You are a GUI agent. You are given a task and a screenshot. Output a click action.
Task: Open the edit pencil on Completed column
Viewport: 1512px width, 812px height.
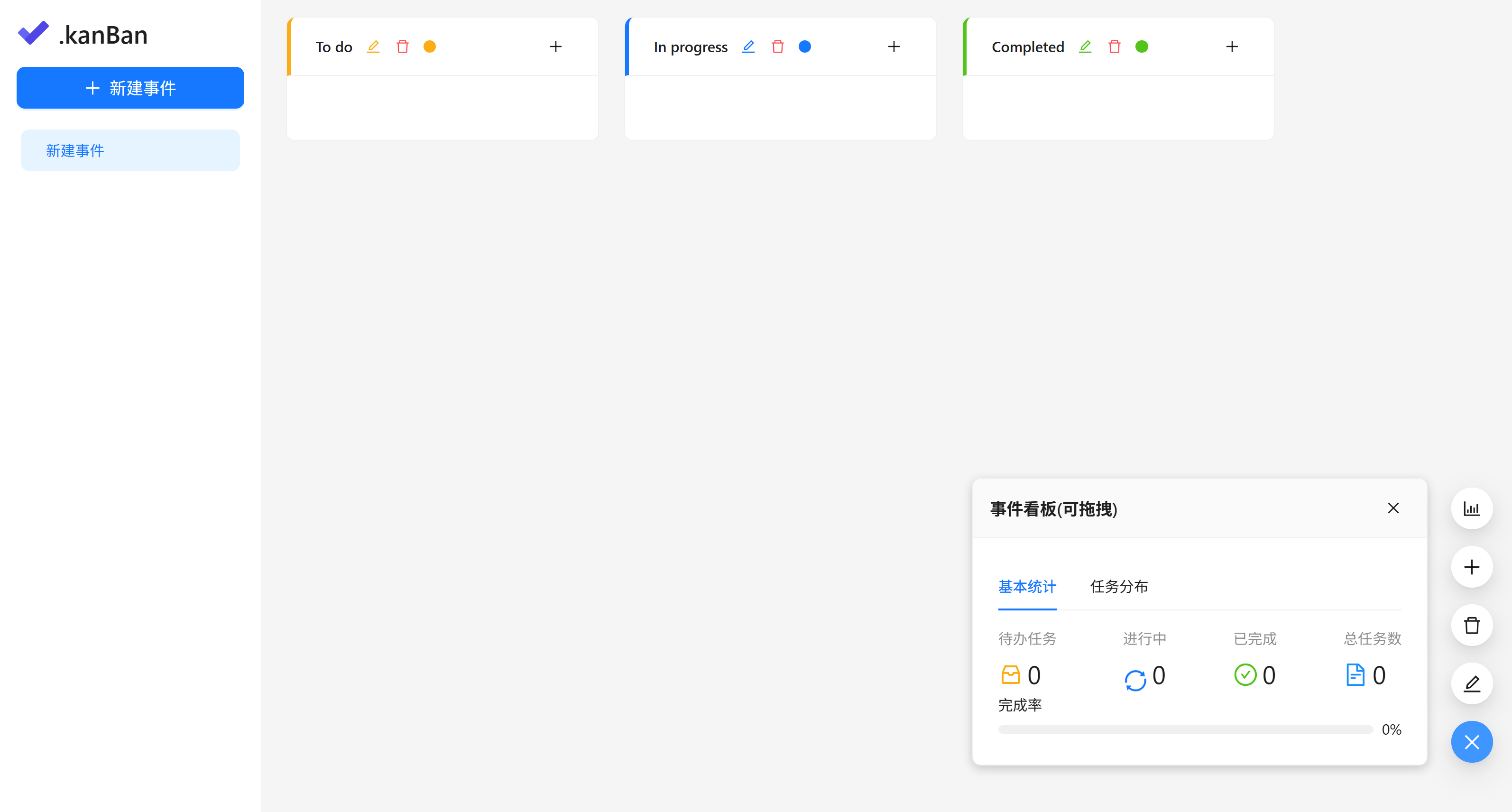[1085, 46]
